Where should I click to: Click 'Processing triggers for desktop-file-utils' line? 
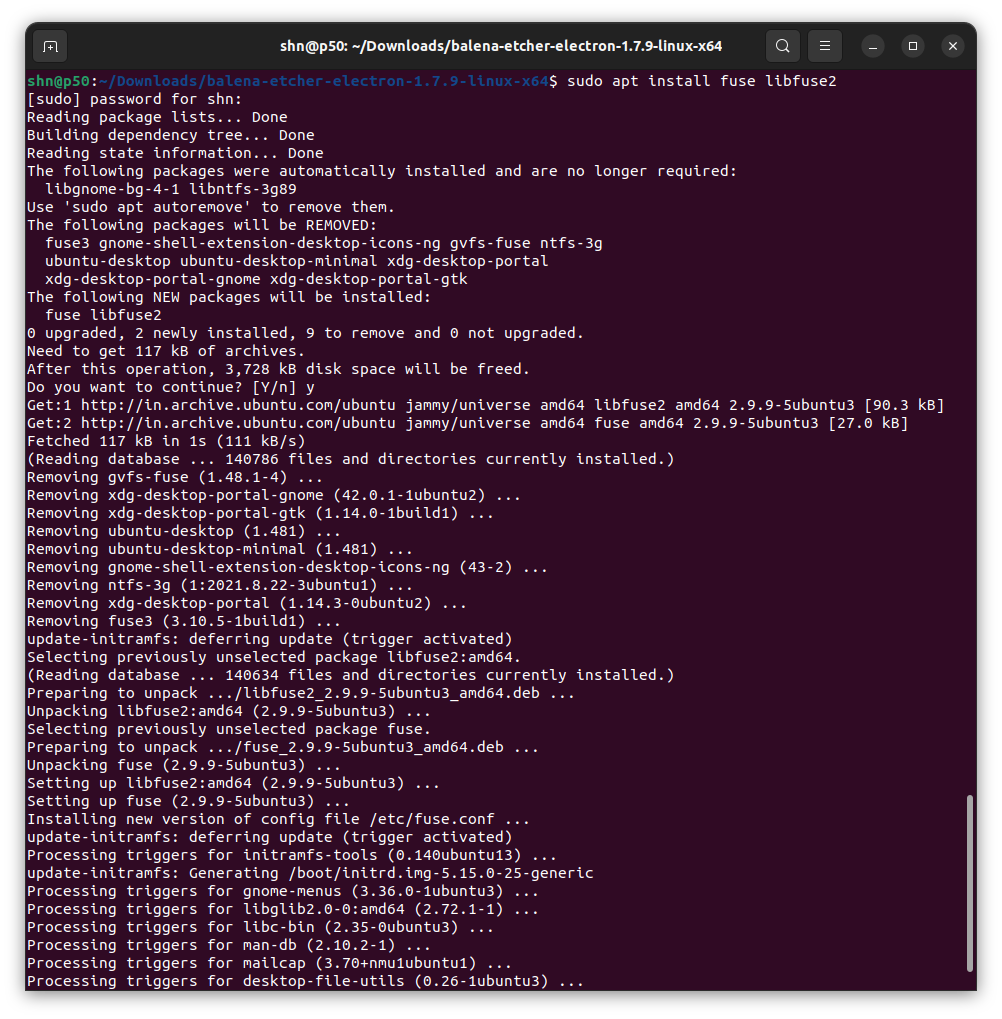(x=305, y=981)
